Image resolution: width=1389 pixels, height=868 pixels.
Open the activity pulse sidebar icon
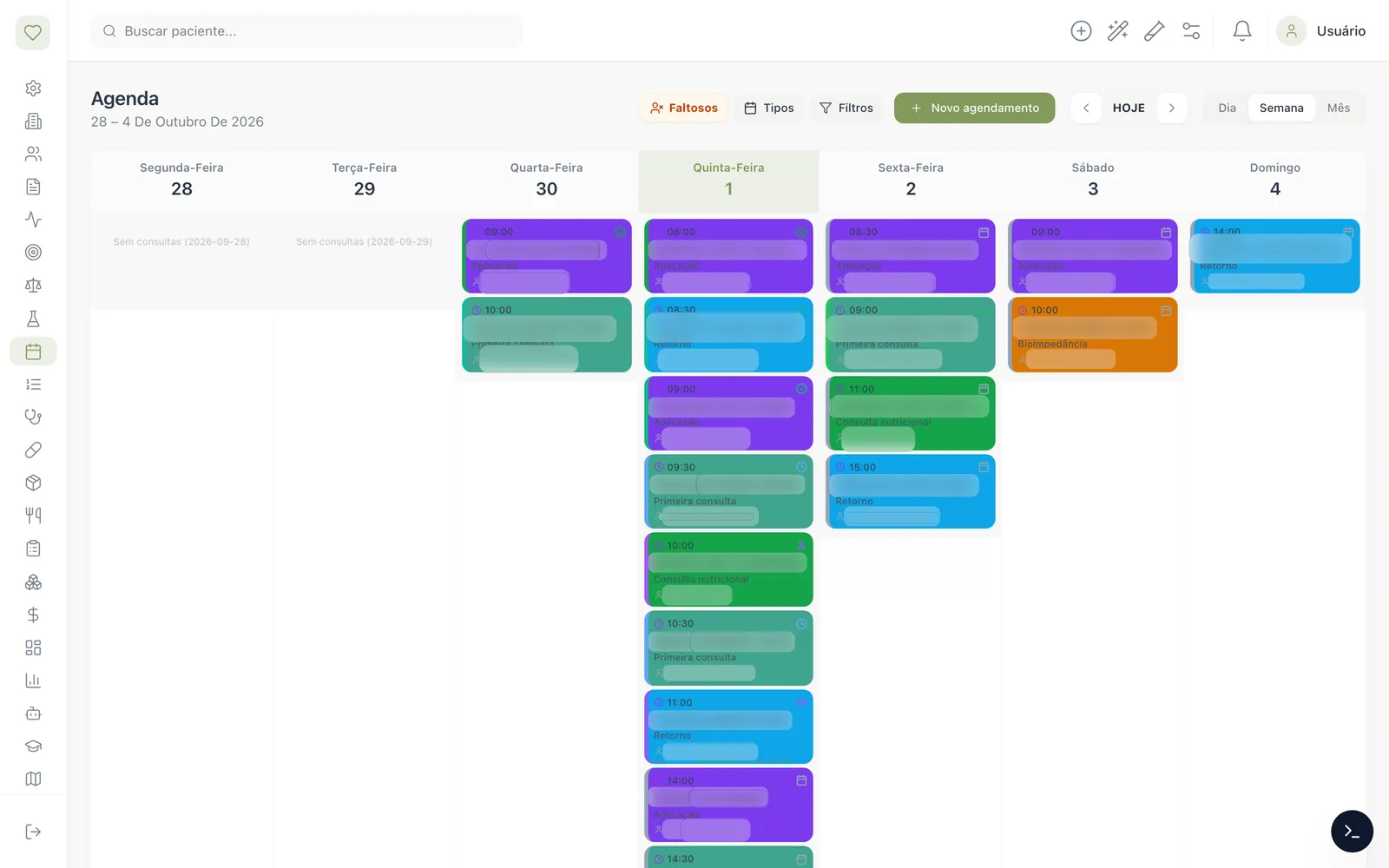click(x=33, y=220)
